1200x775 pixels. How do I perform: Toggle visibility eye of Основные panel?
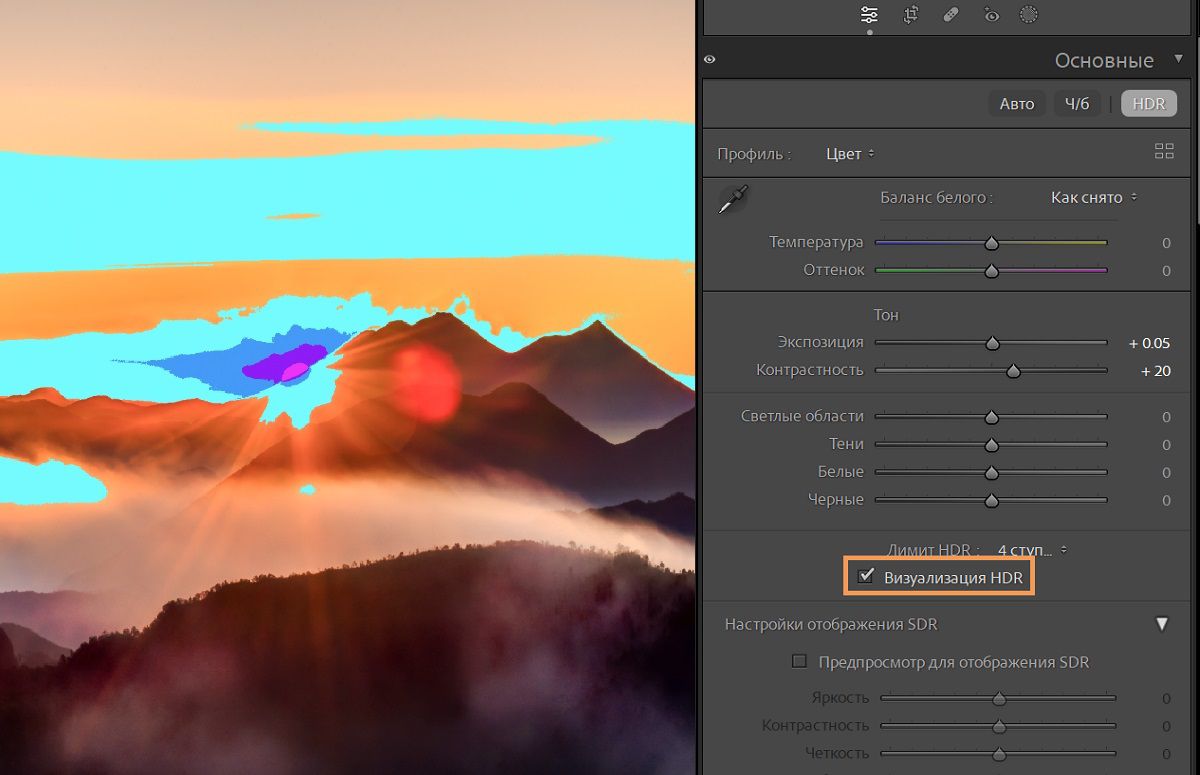pos(710,60)
